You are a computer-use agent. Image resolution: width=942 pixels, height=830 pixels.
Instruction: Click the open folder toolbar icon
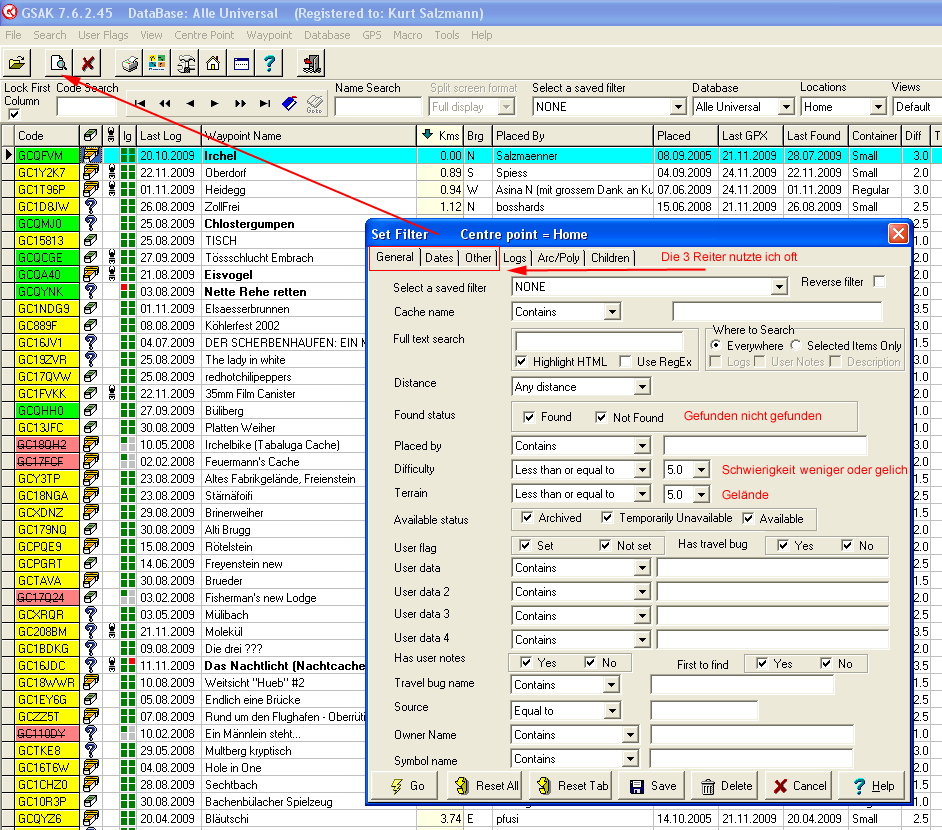tap(17, 62)
